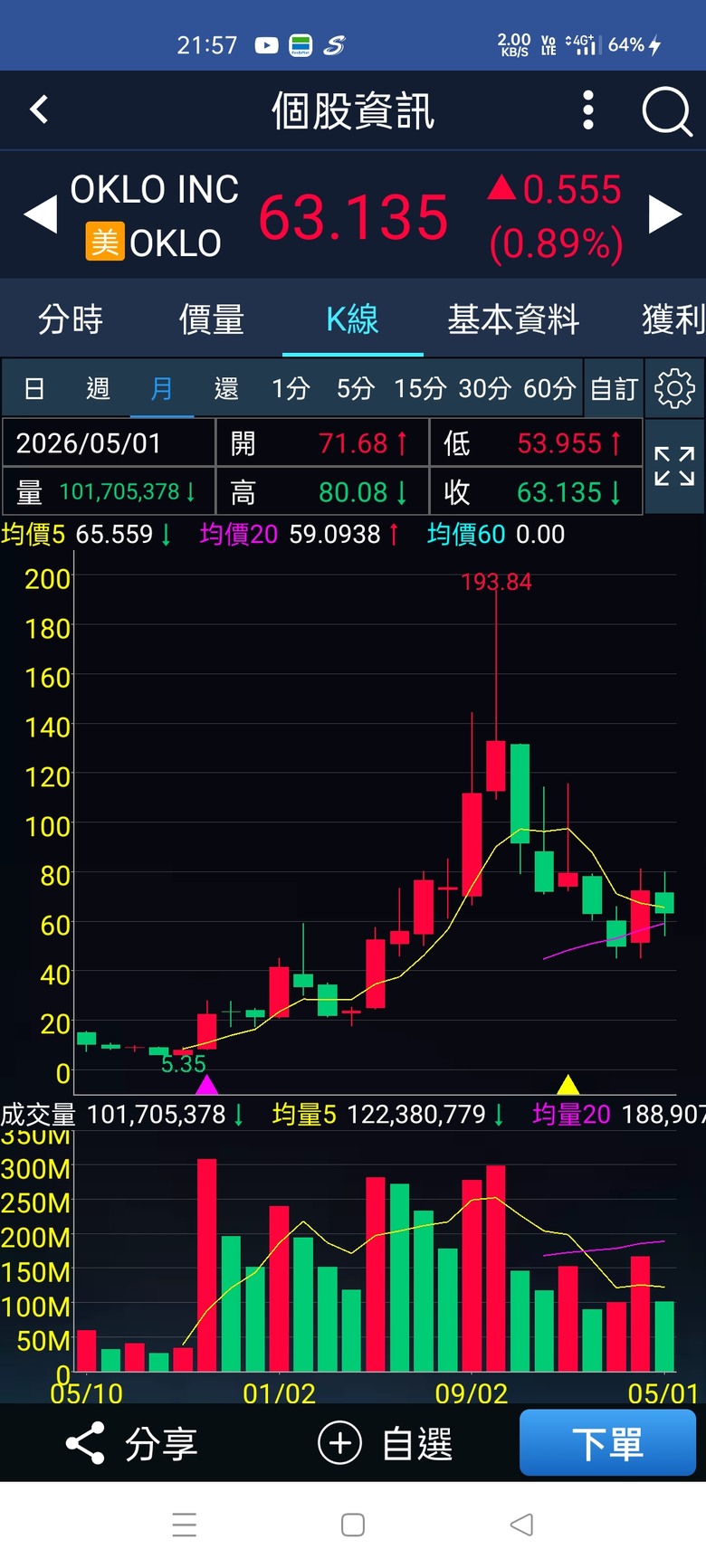The width and height of the screenshot is (706, 1568).
Task: Tap 自選 add to watchlist
Action: coord(417,1444)
